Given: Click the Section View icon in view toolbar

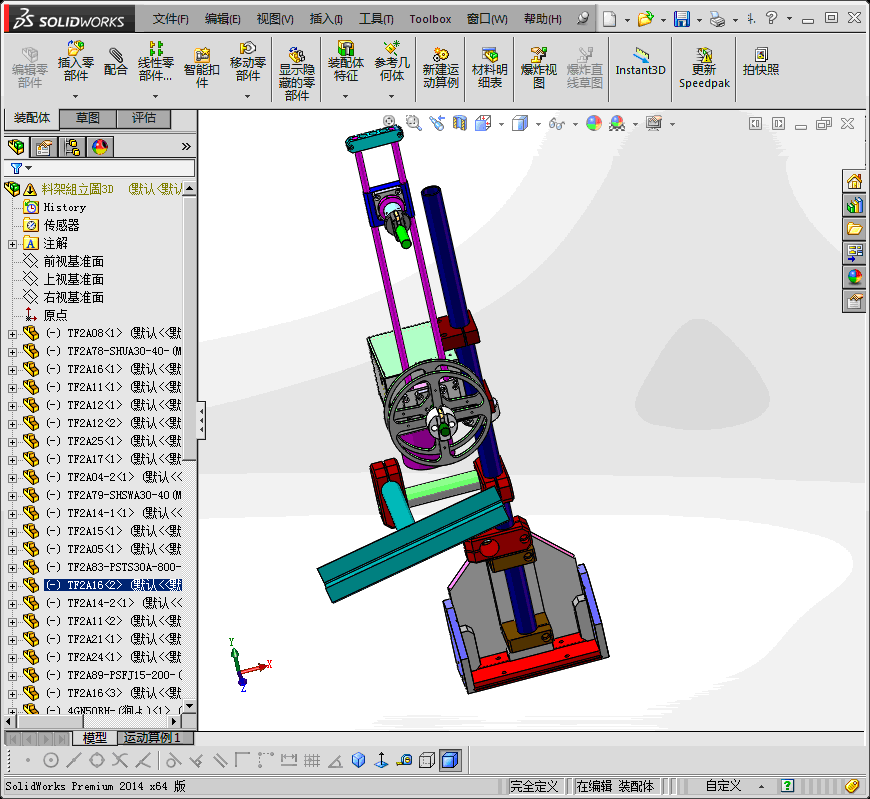Looking at the screenshot, I should pyautogui.click(x=460, y=123).
